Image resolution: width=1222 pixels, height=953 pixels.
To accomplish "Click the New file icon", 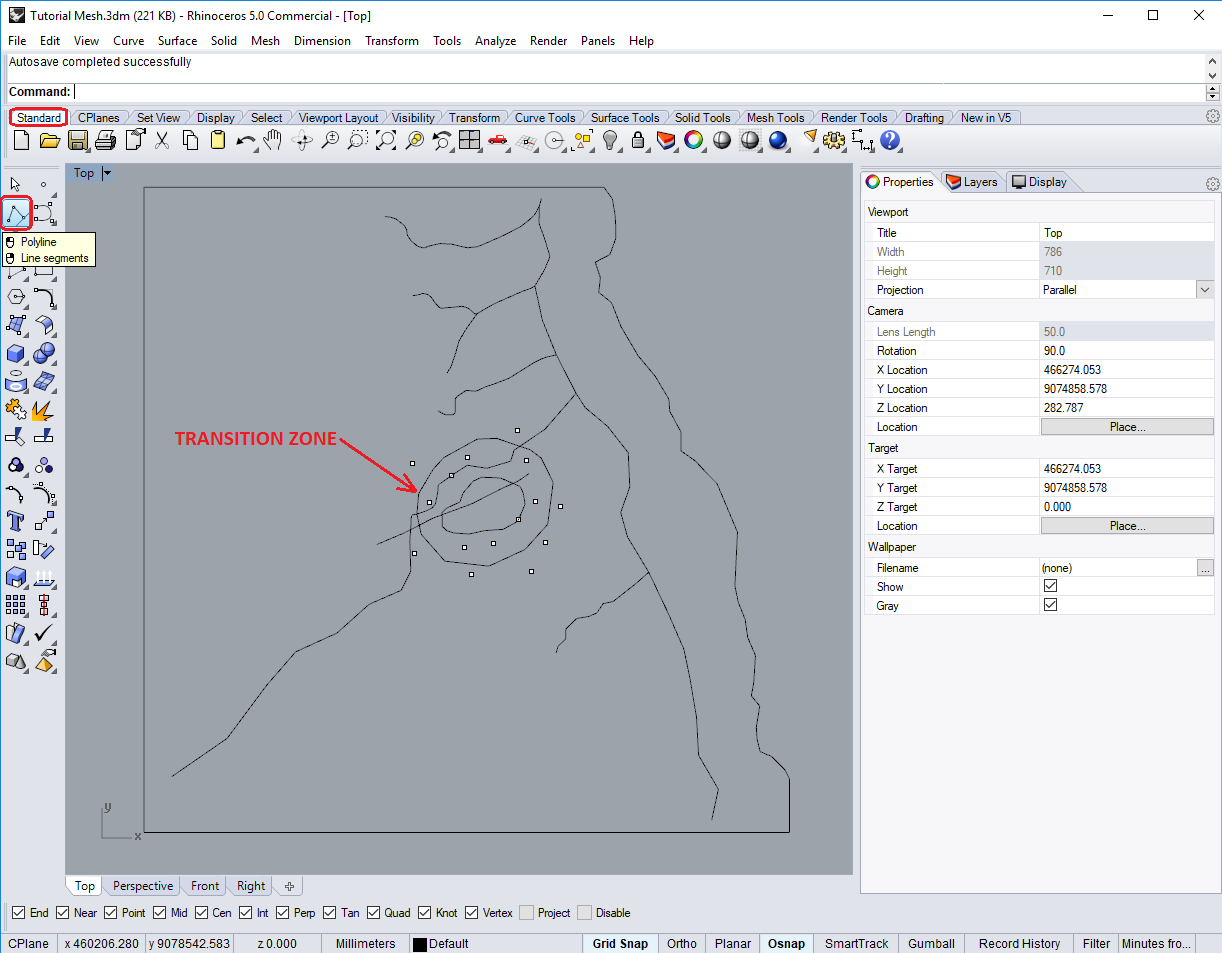I will 21,141.
